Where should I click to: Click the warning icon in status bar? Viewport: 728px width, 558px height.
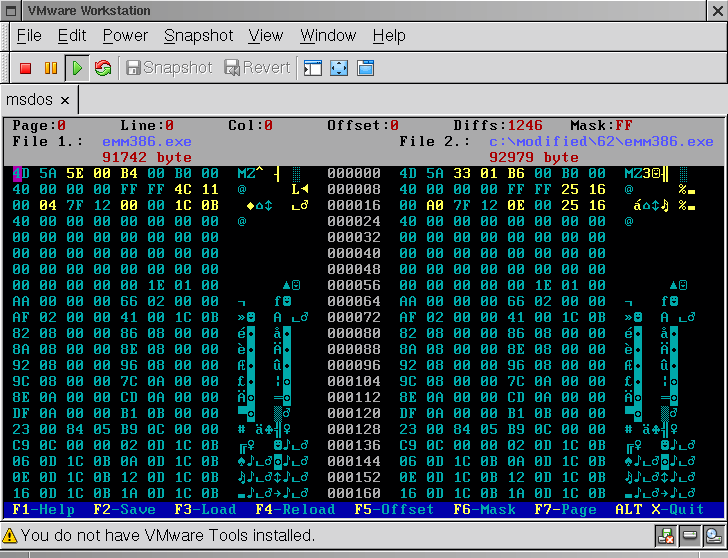[x=10, y=536]
